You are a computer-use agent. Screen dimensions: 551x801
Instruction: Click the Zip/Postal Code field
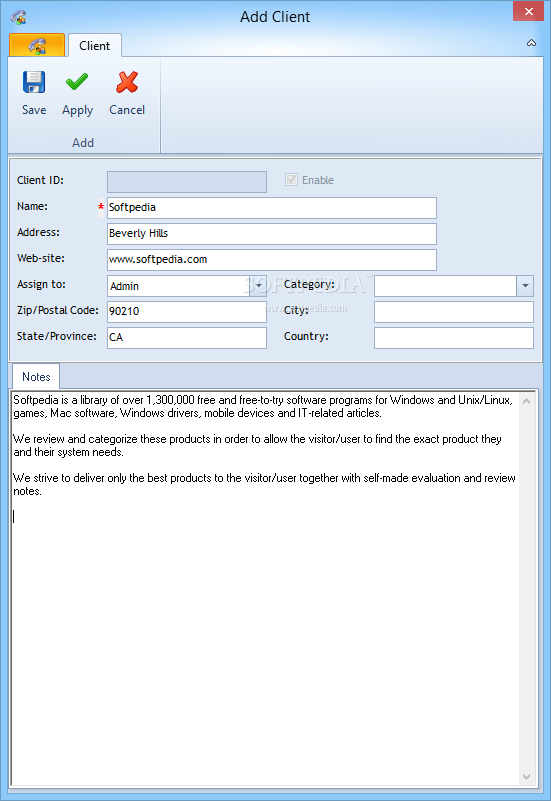(x=187, y=312)
